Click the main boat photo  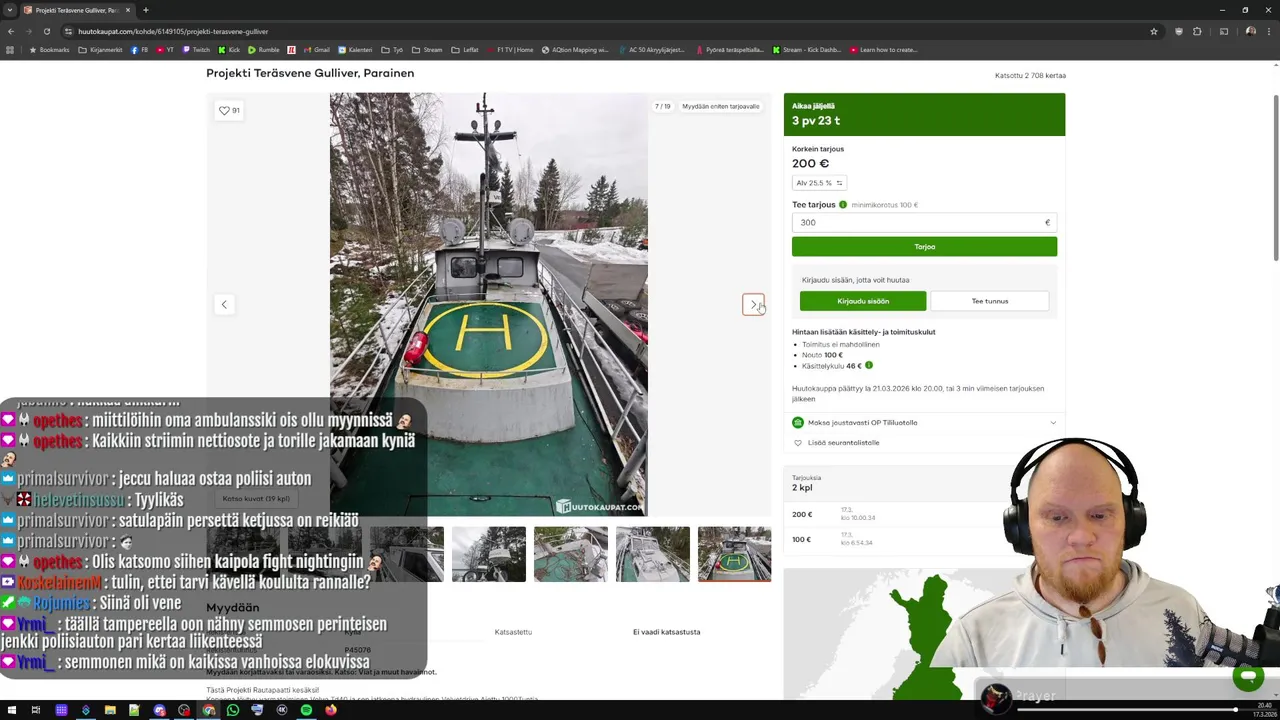[489, 304]
